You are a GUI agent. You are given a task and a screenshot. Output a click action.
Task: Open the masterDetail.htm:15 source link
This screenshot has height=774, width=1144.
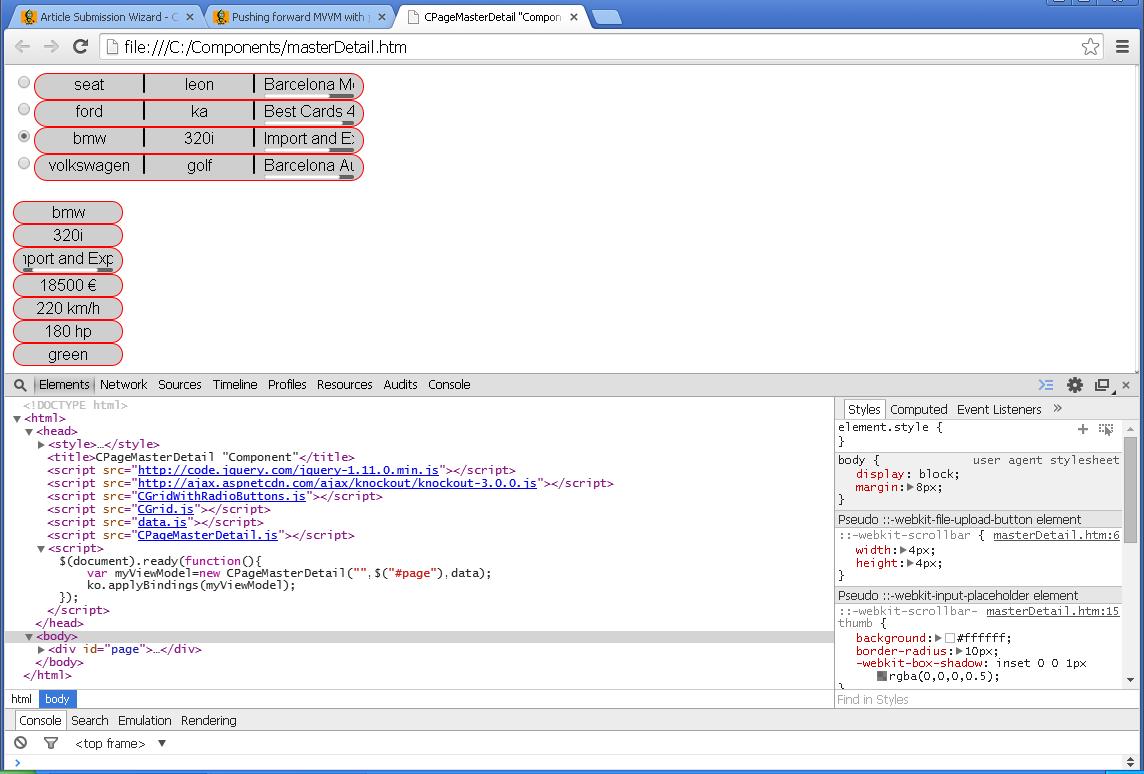point(1053,612)
